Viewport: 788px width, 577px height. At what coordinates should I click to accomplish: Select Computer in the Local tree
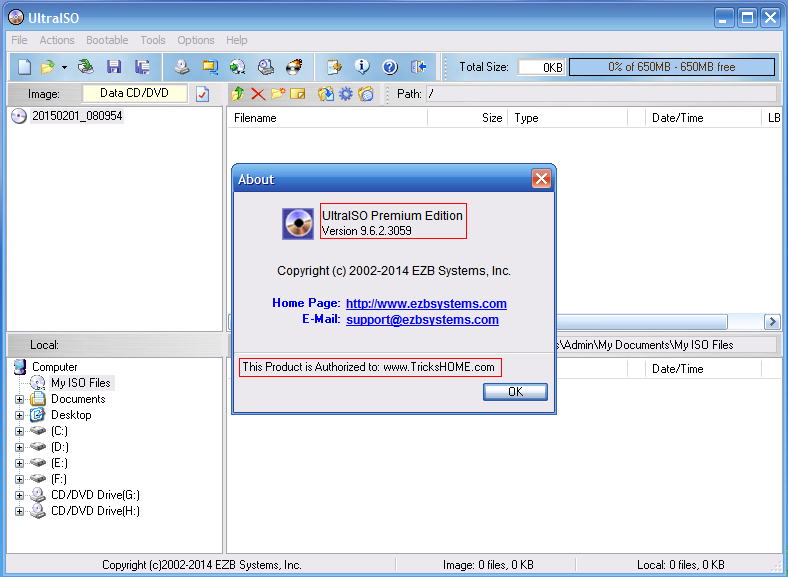(x=54, y=367)
